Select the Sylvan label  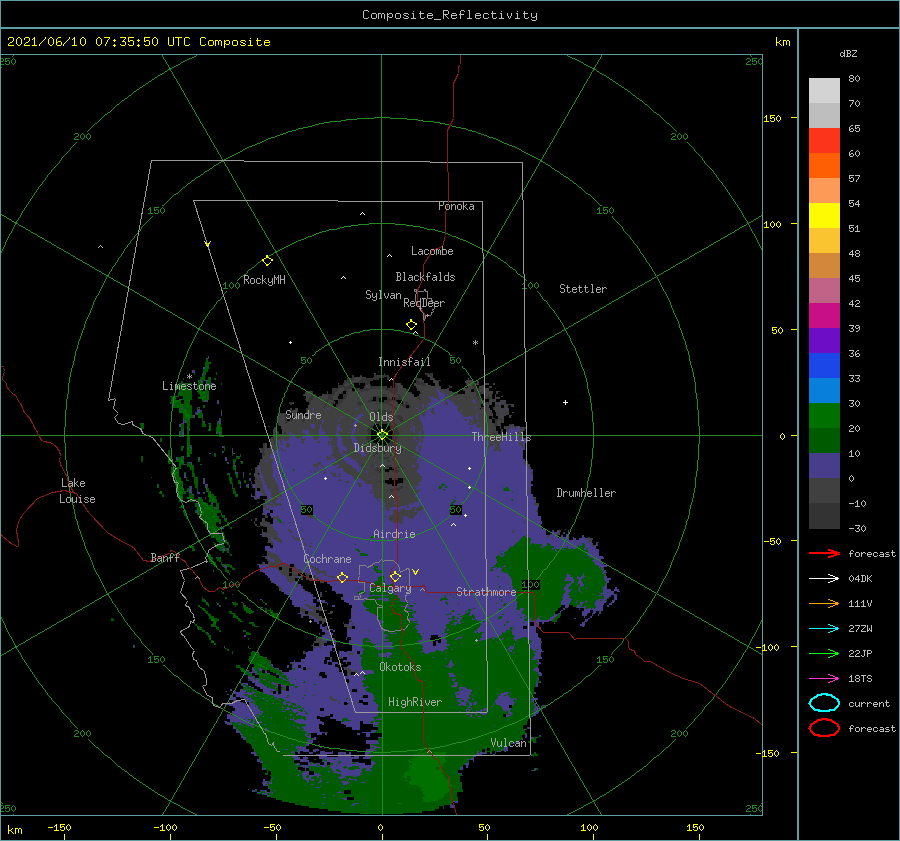[383, 295]
